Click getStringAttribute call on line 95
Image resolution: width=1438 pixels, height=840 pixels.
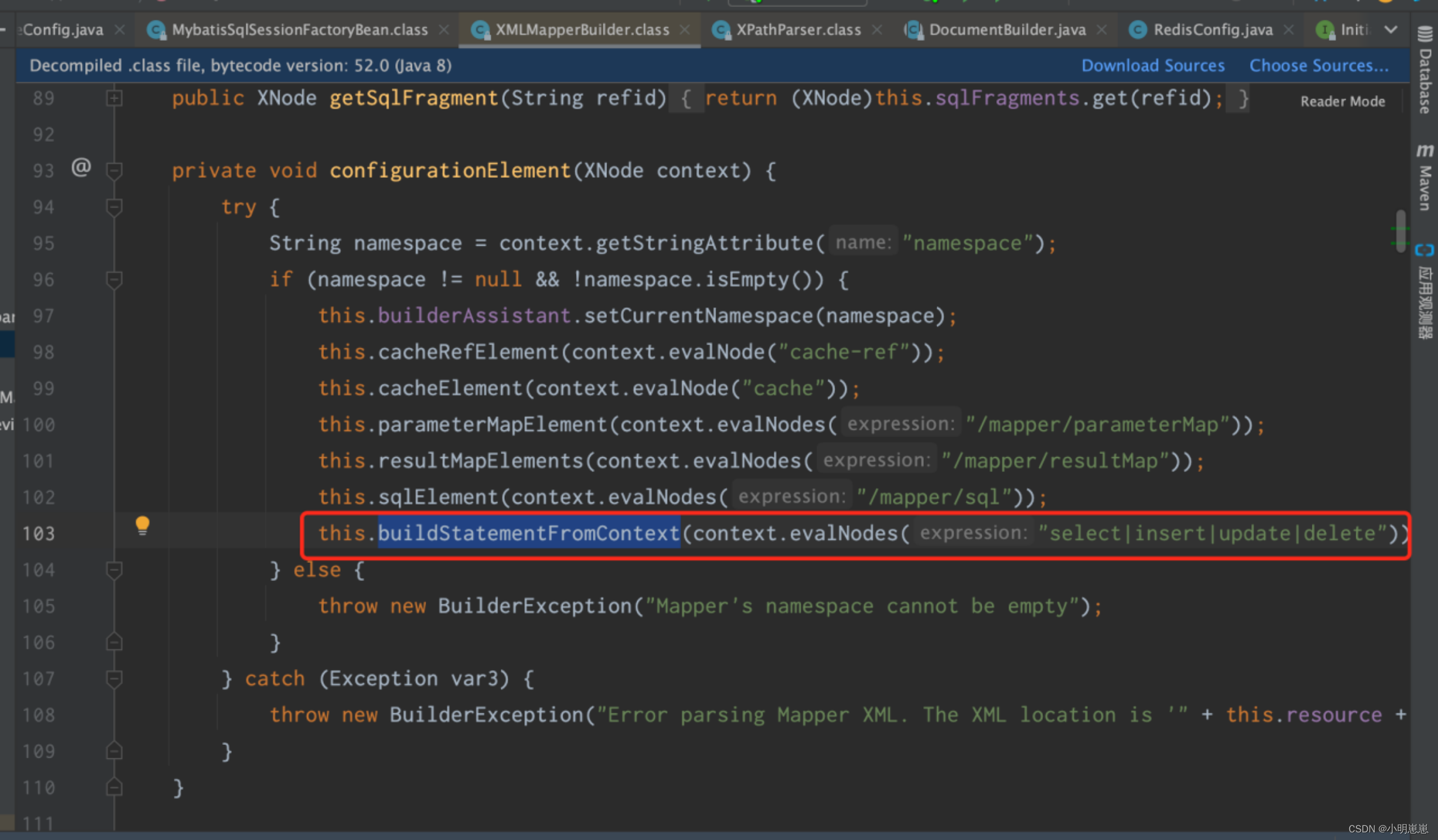pyautogui.click(x=704, y=243)
